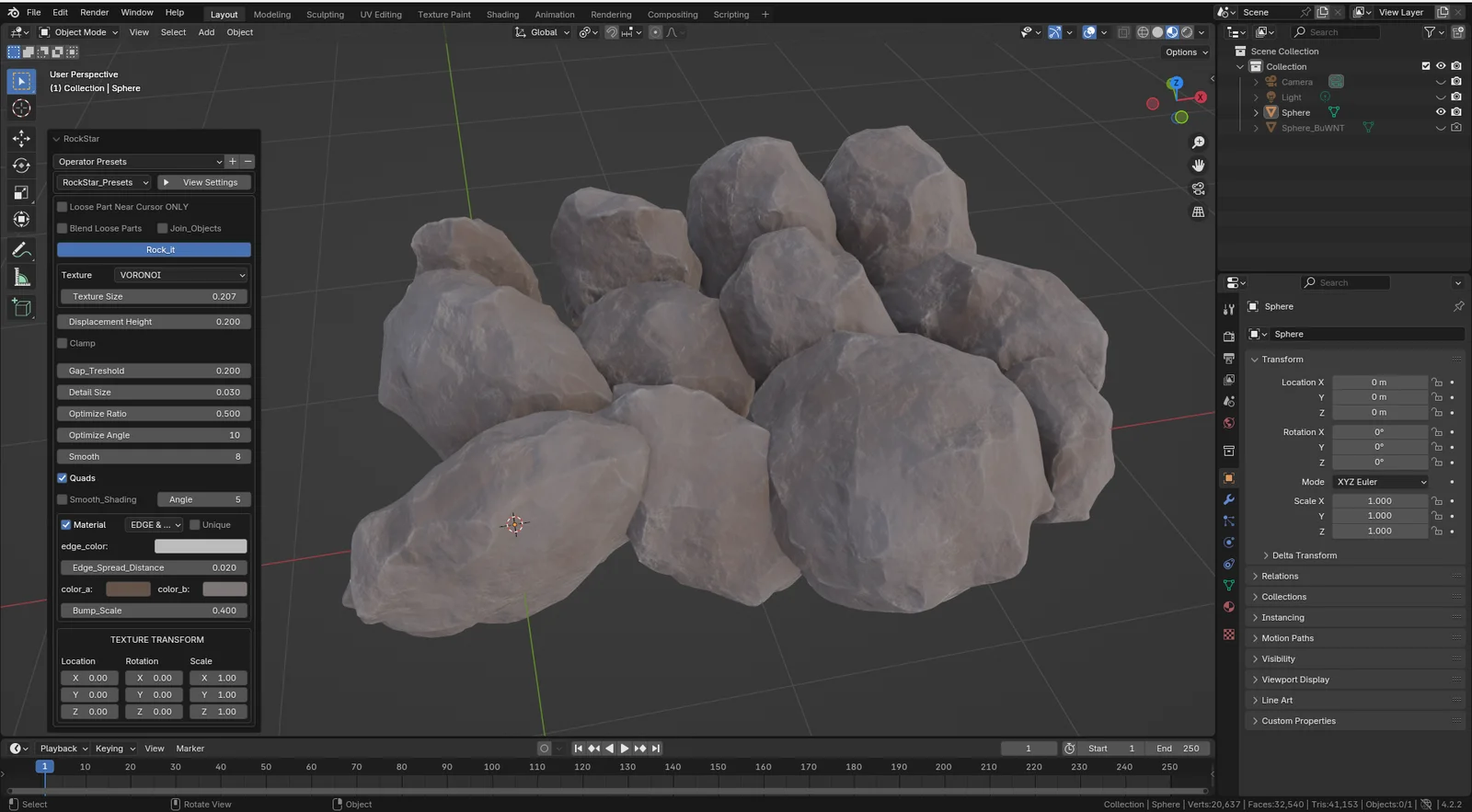Remove operator preset with minus button

247,162
